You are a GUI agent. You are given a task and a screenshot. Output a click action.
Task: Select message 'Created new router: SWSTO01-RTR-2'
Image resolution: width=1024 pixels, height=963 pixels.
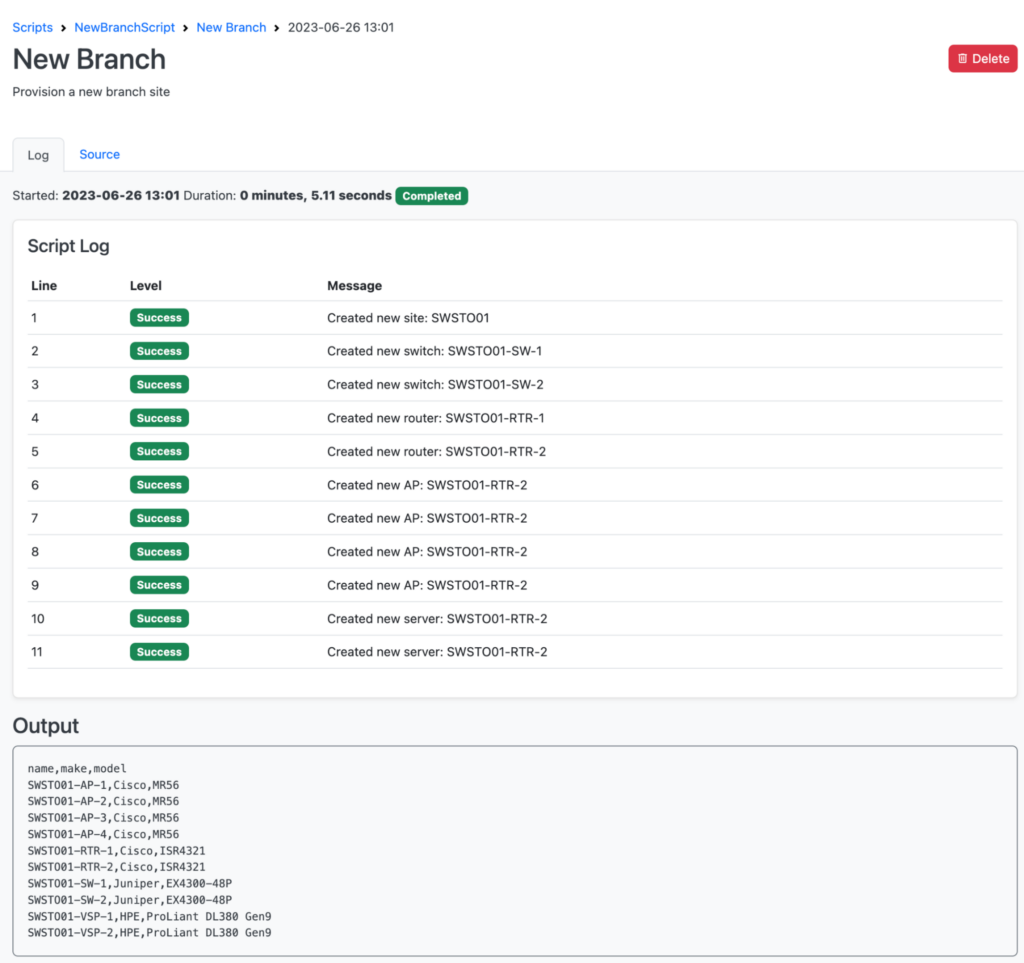(436, 452)
